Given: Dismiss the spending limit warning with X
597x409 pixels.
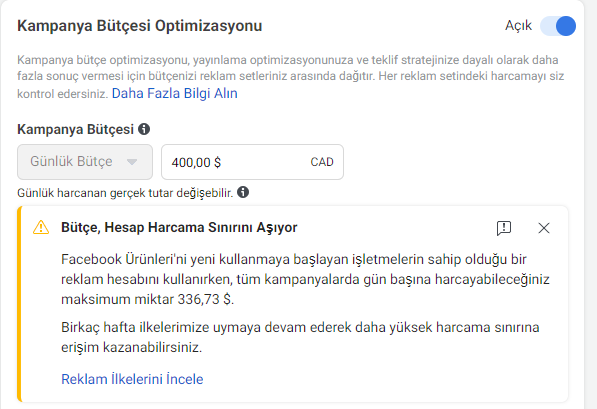Looking at the screenshot, I should (544, 228).
